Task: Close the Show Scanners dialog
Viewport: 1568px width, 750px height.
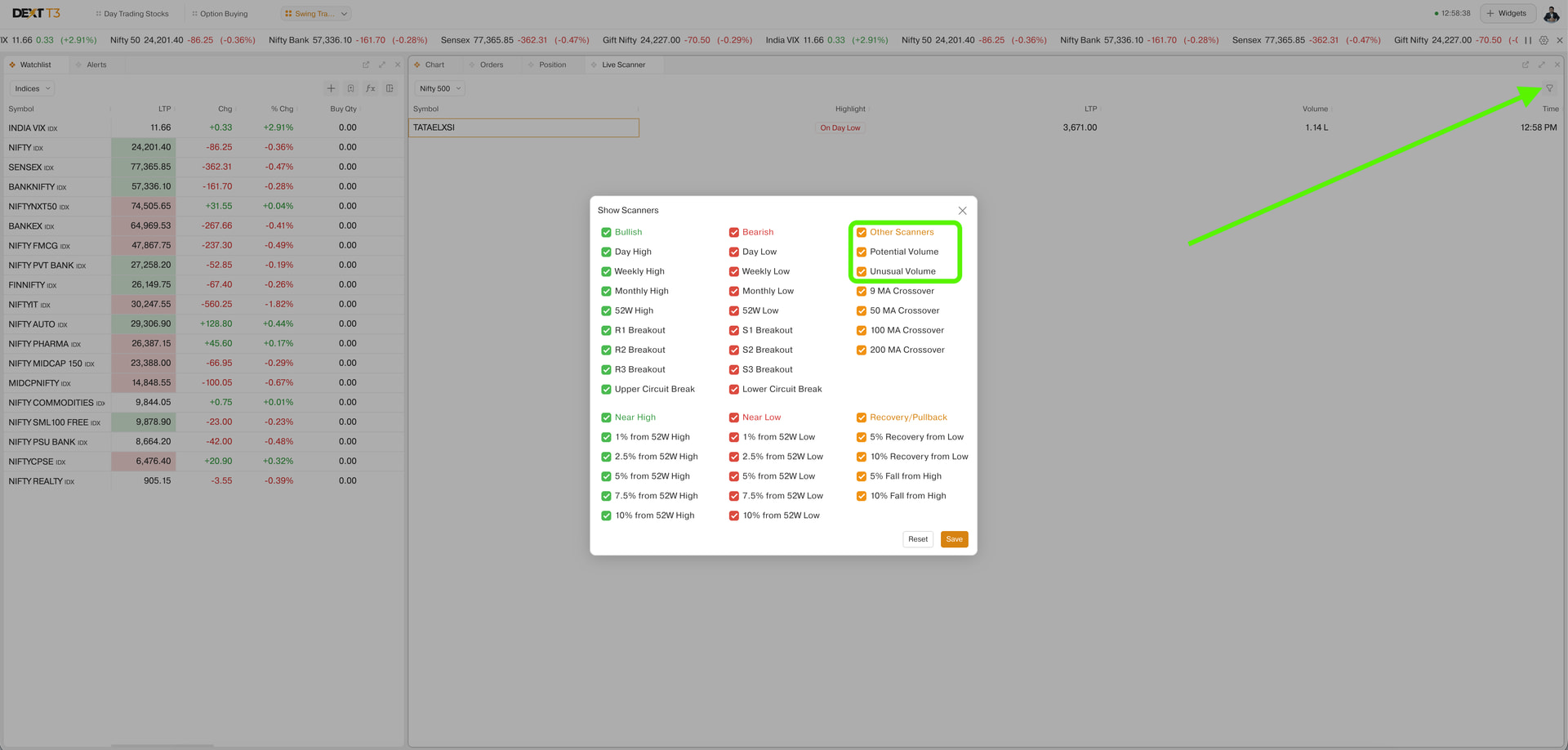Action: click(962, 211)
